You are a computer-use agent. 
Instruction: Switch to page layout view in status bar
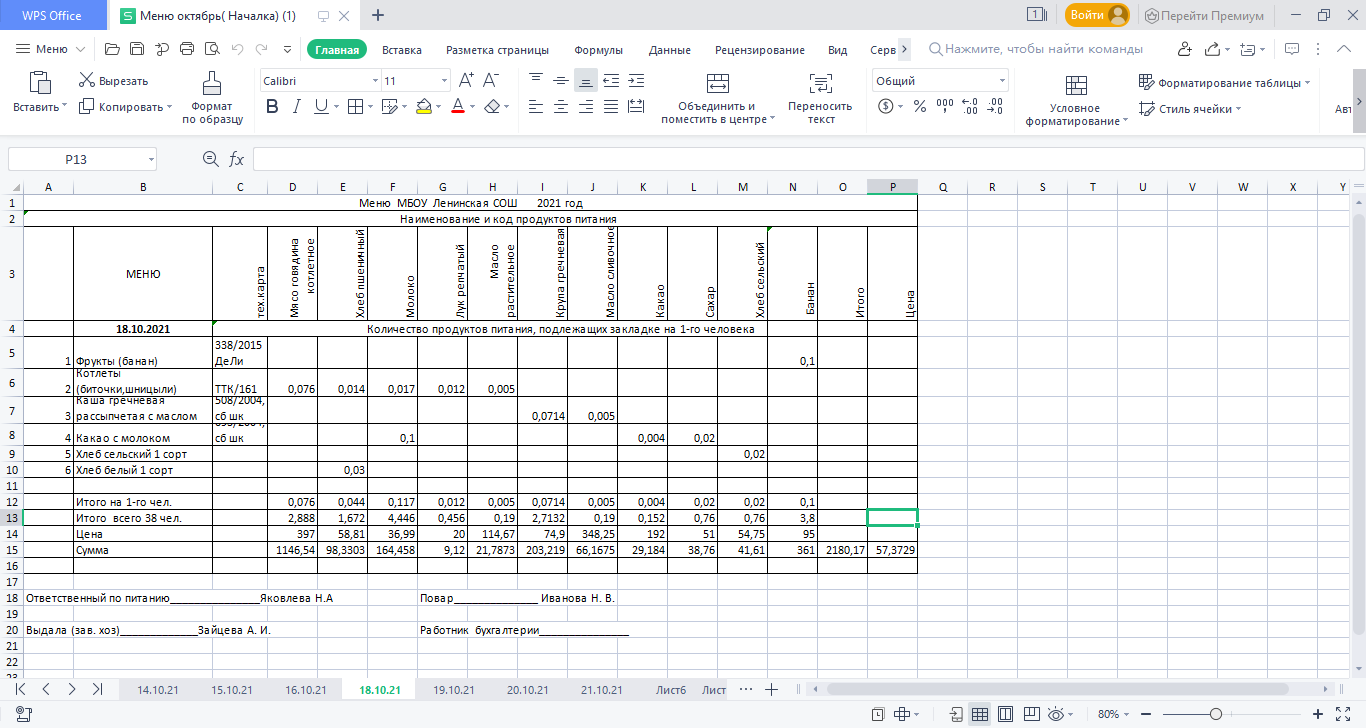click(1004, 714)
